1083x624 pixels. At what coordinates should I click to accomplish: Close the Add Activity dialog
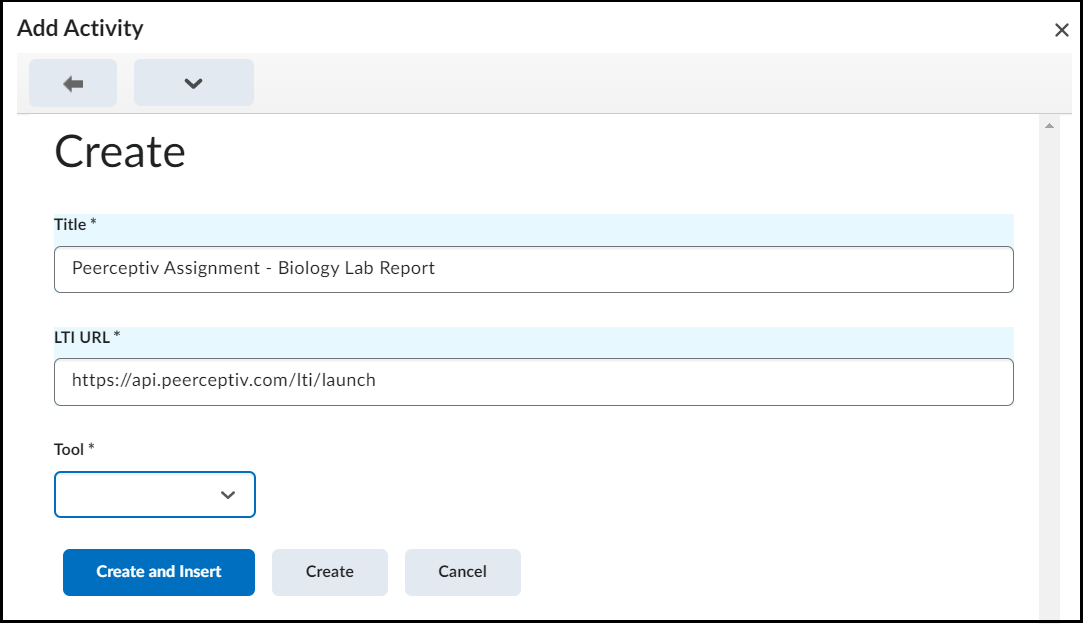(1061, 30)
